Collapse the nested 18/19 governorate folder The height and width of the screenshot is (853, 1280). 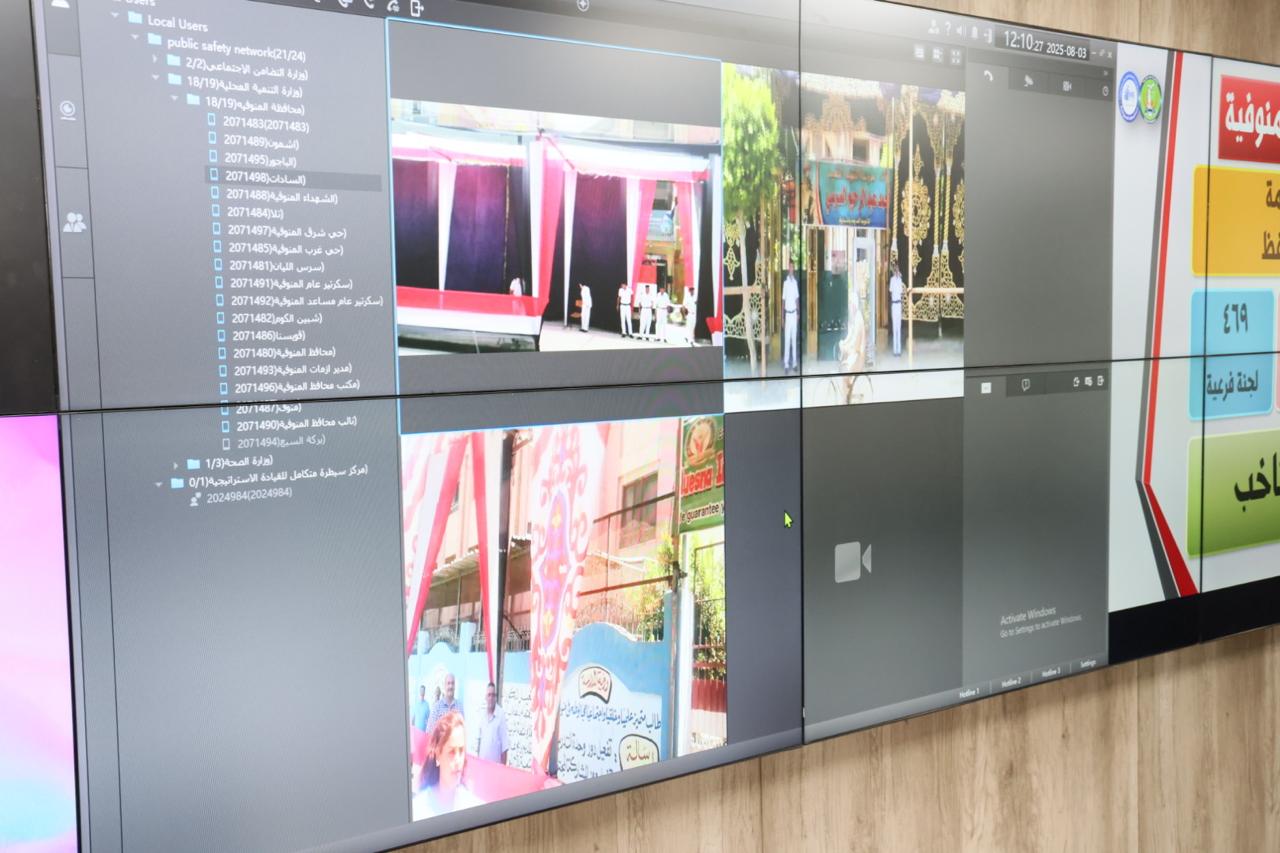(x=176, y=98)
